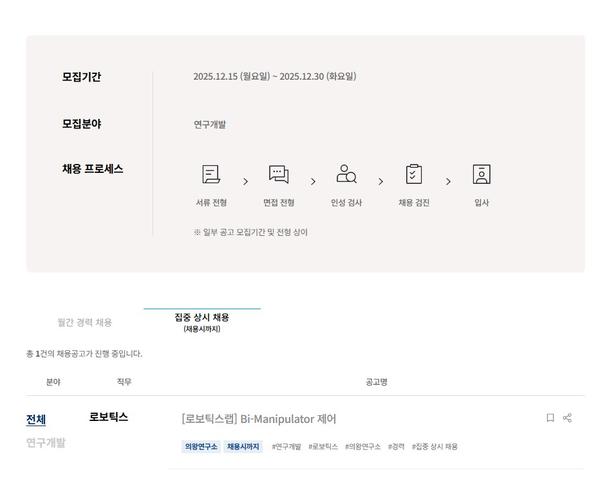600x493 pixels.
Task: Click the 입사 ID badge icon
Action: click(x=481, y=174)
